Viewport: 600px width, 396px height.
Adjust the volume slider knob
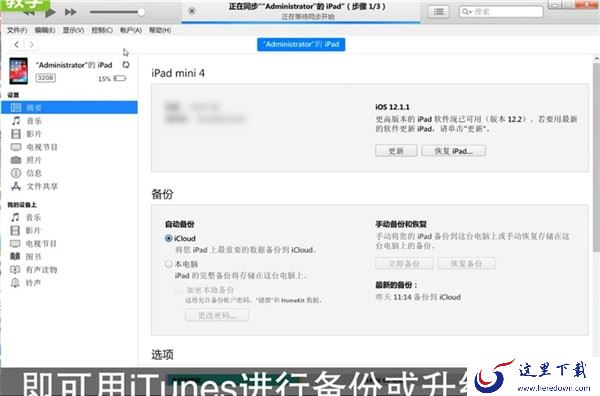point(141,12)
